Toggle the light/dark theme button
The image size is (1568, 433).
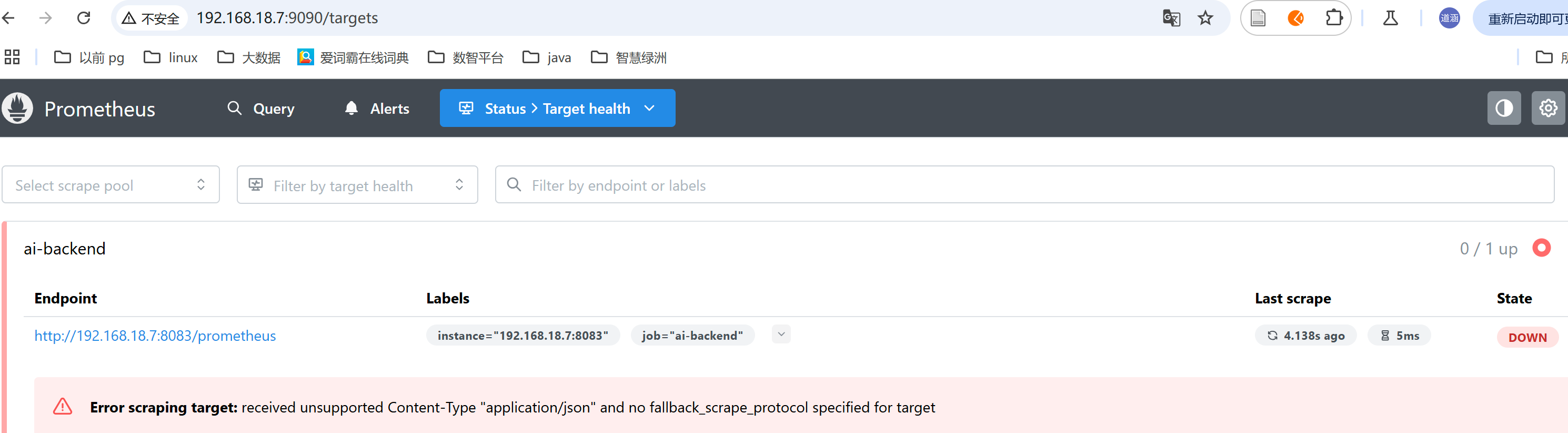pos(1504,109)
